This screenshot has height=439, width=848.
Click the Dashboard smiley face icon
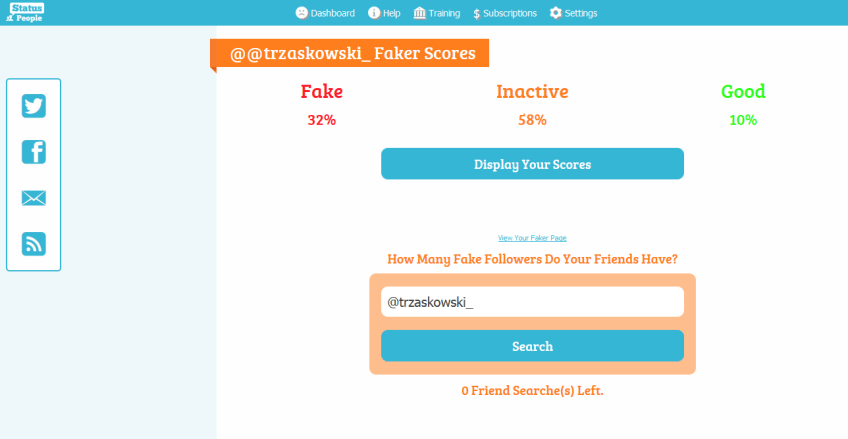coord(301,13)
